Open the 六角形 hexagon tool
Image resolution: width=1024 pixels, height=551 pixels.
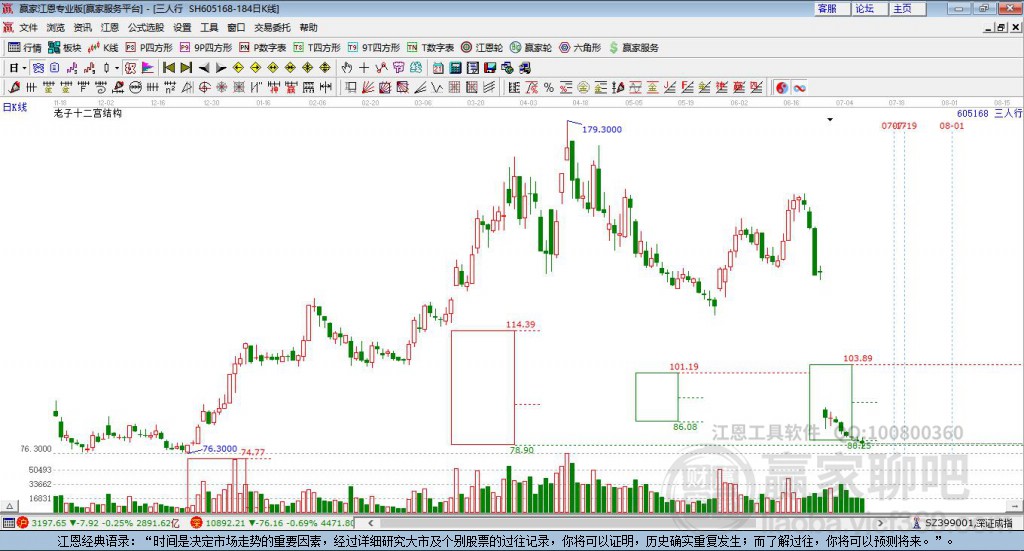pyautogui.click(x=580, y=48)
